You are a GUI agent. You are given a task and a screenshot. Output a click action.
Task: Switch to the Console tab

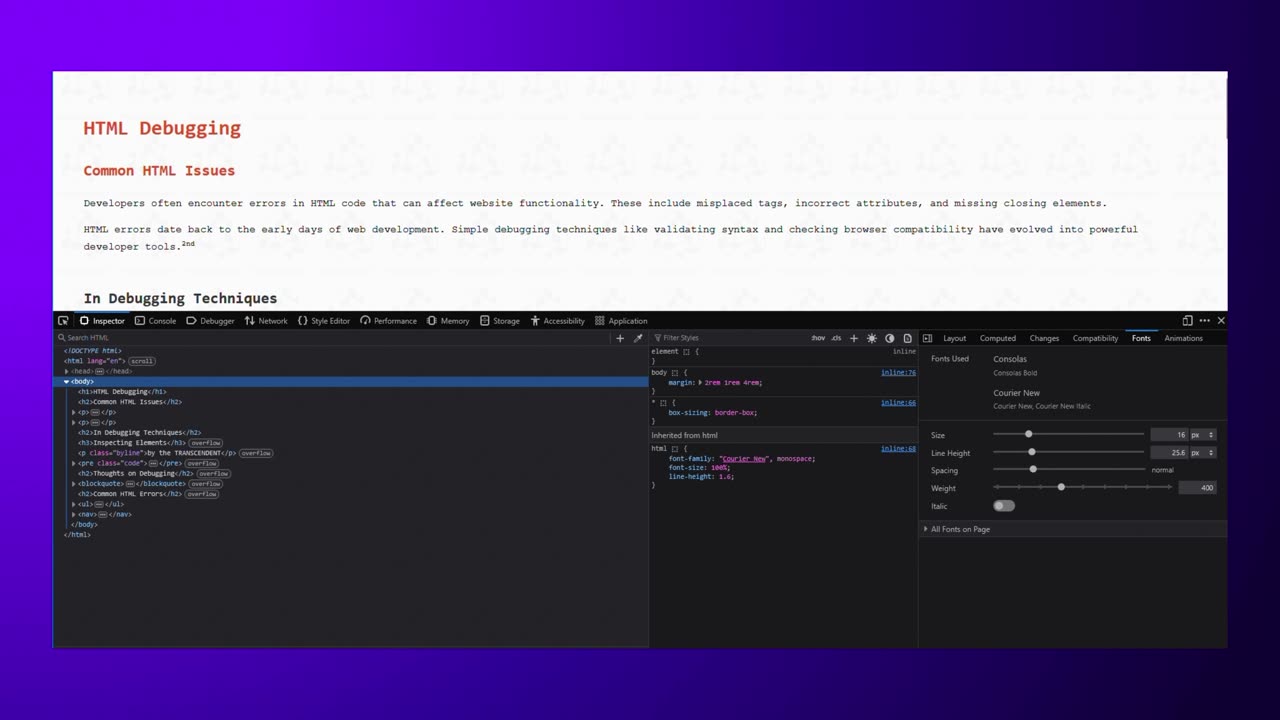(x=155, y=321)
